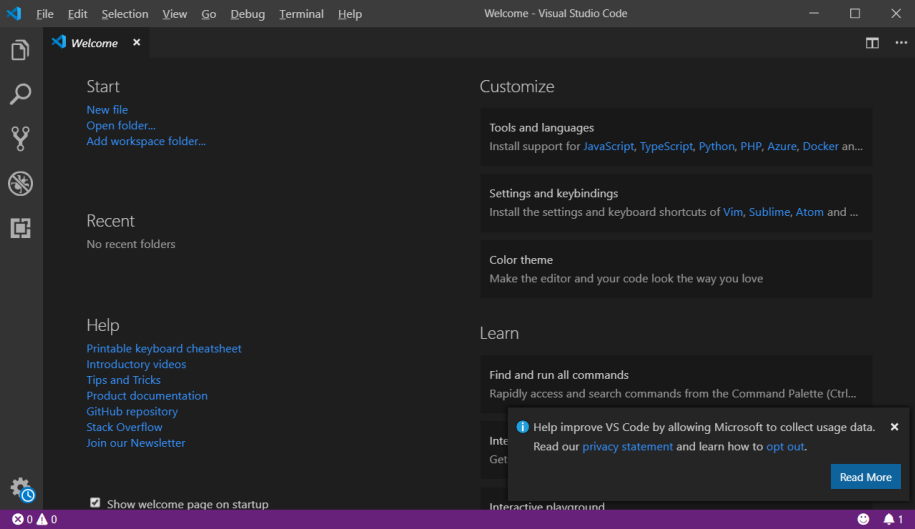Open Product documentation link

[x=147, y=395]
